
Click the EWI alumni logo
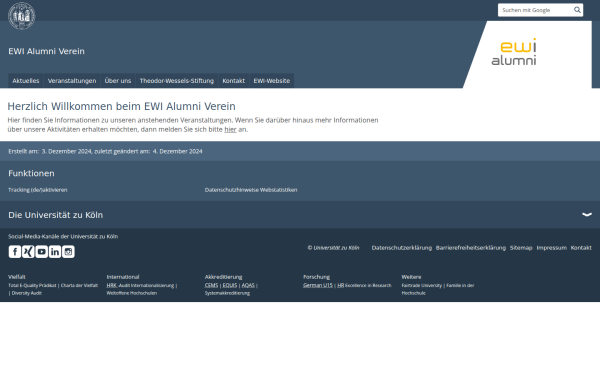(514, 52)
